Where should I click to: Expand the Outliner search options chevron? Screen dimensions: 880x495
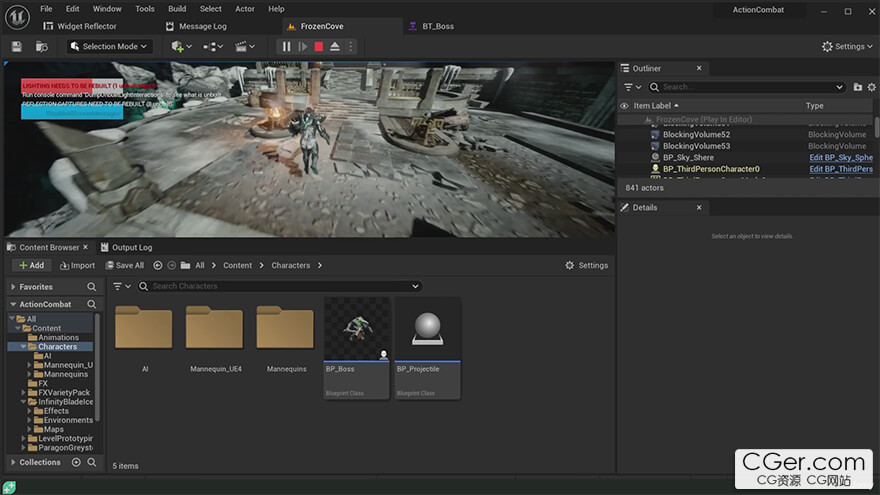coord(839,87)
